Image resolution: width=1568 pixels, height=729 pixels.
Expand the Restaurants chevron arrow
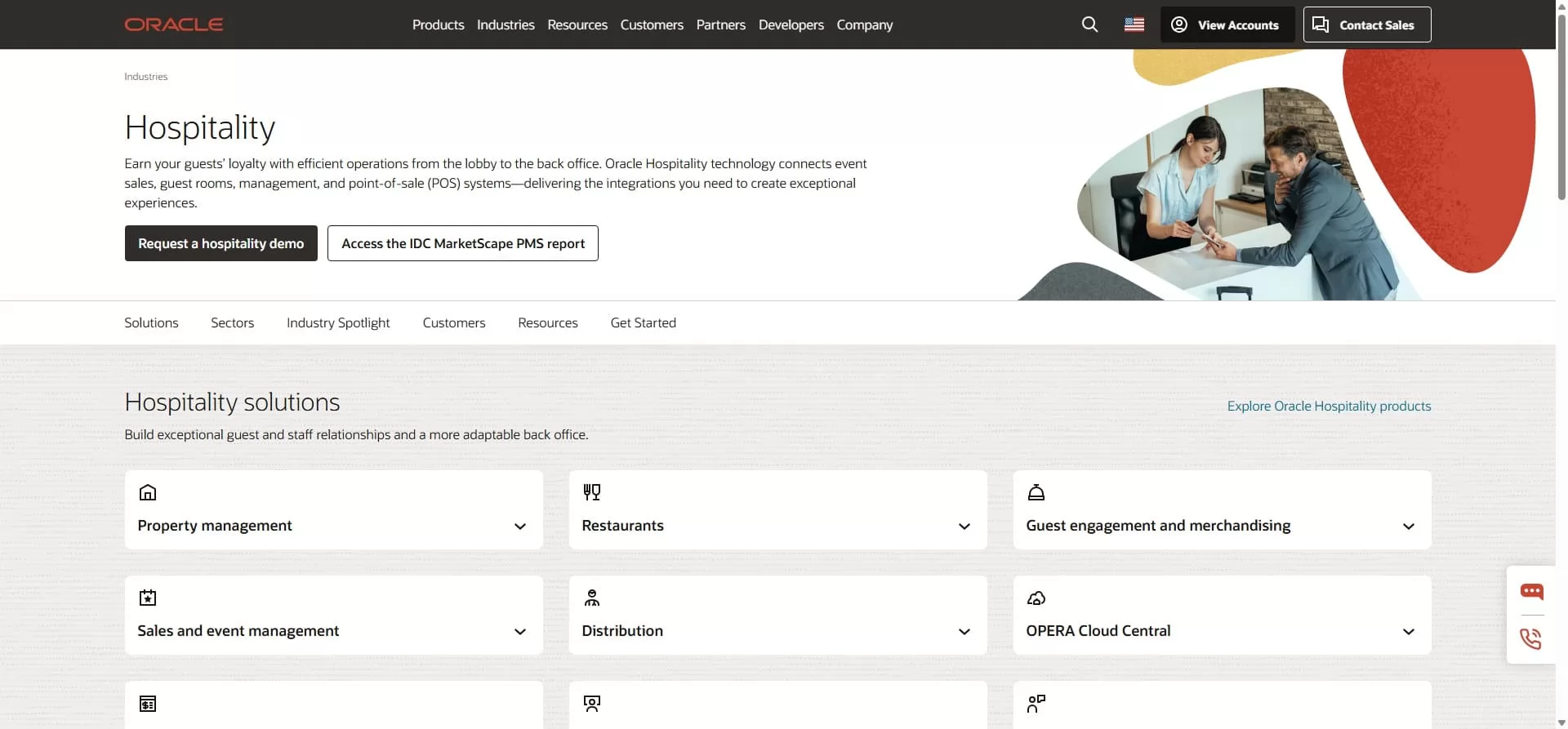(964, 527)
